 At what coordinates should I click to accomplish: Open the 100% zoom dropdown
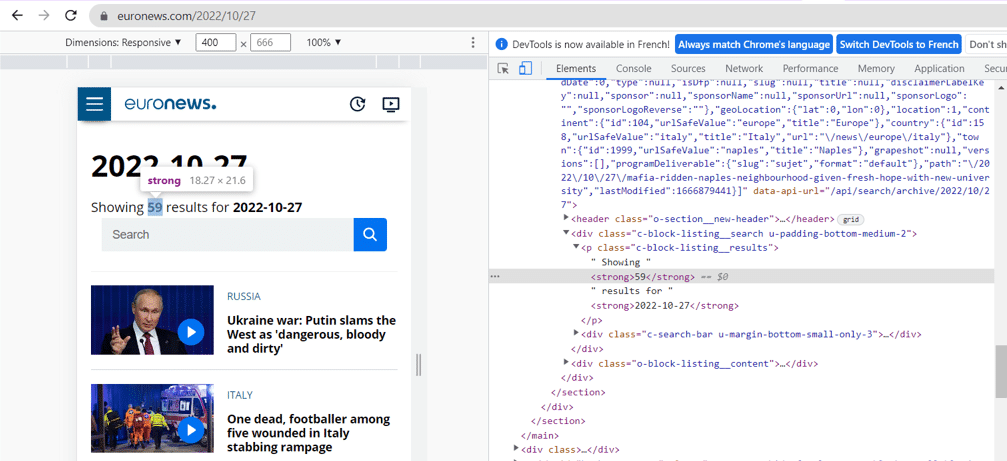click(x=324, y=43)
